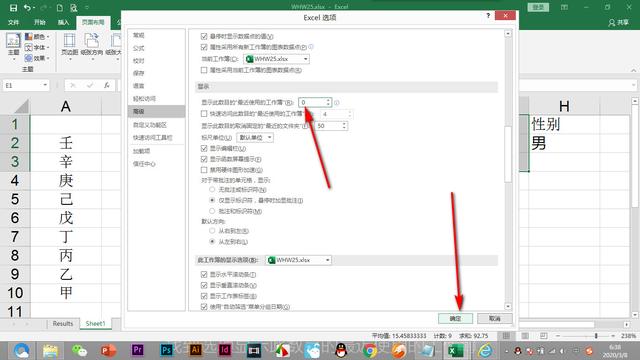Click the zoom in plus icon

pyautogui.click(x=613, y=336)
